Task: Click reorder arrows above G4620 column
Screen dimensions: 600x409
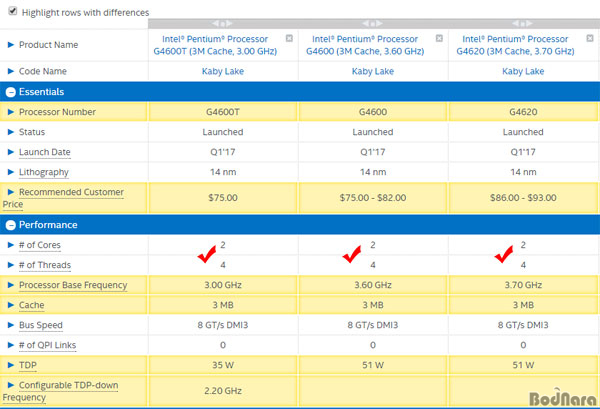Action: [x=523, y=24]
